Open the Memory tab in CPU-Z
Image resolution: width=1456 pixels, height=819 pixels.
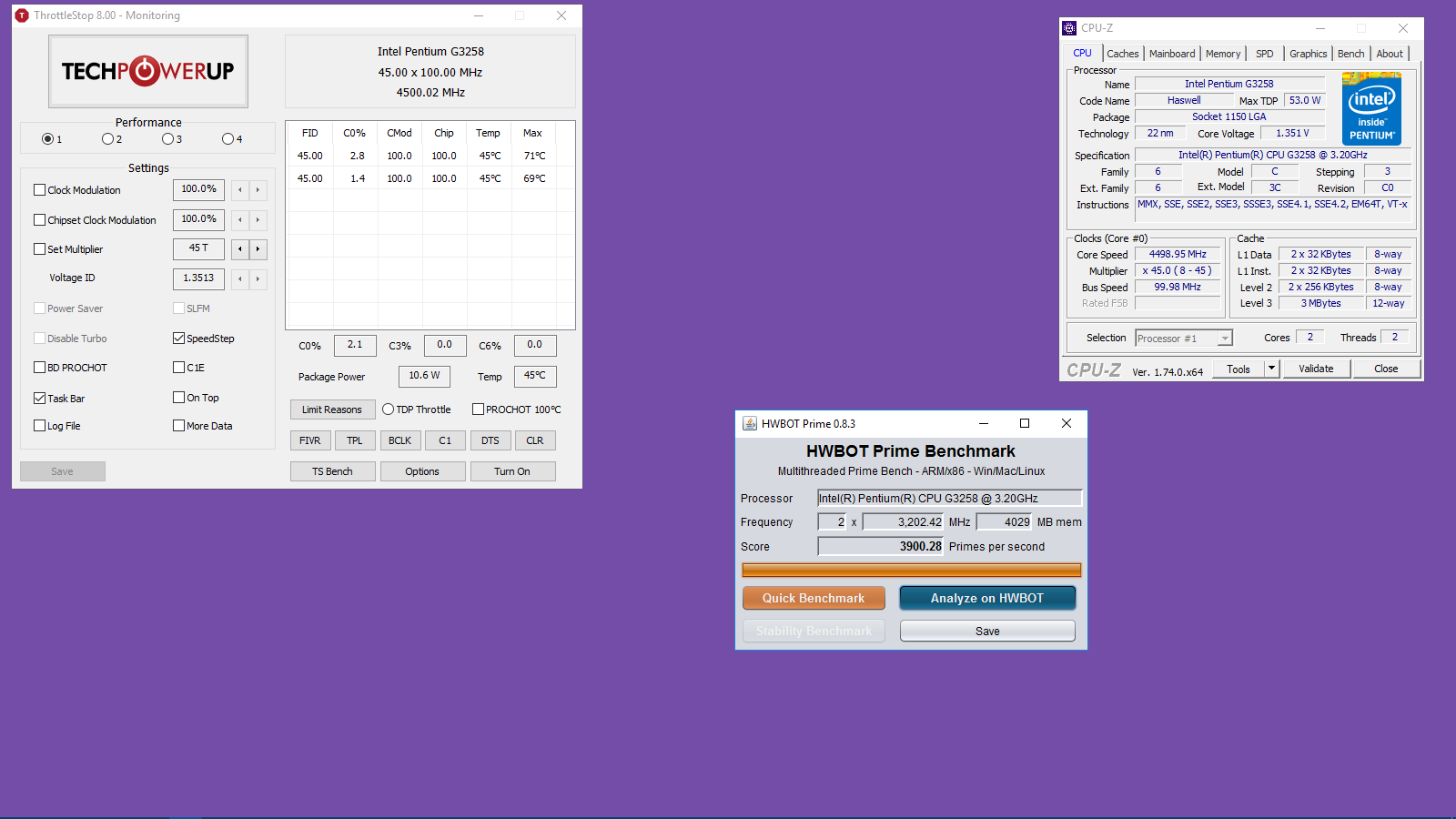[x=1223, y=54]
